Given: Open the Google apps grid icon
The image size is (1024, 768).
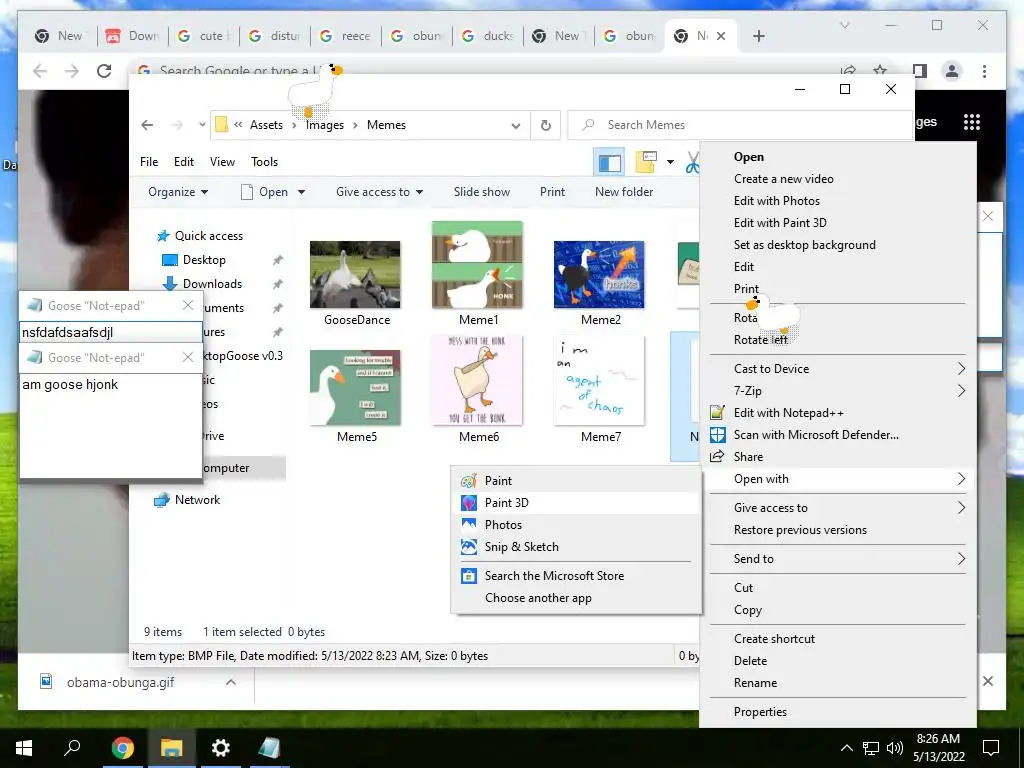Looking at the screenshot, I should (972, 121).
